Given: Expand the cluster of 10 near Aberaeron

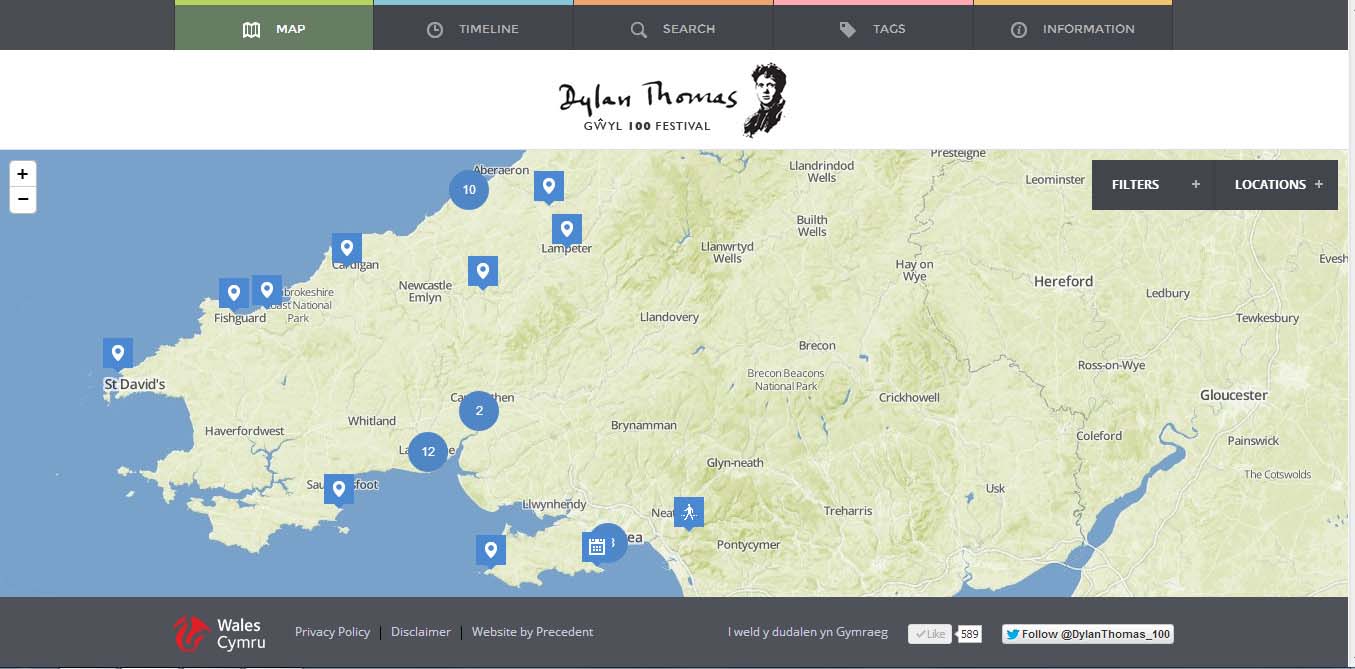Looking at the screenshot, I should (468, 189).
